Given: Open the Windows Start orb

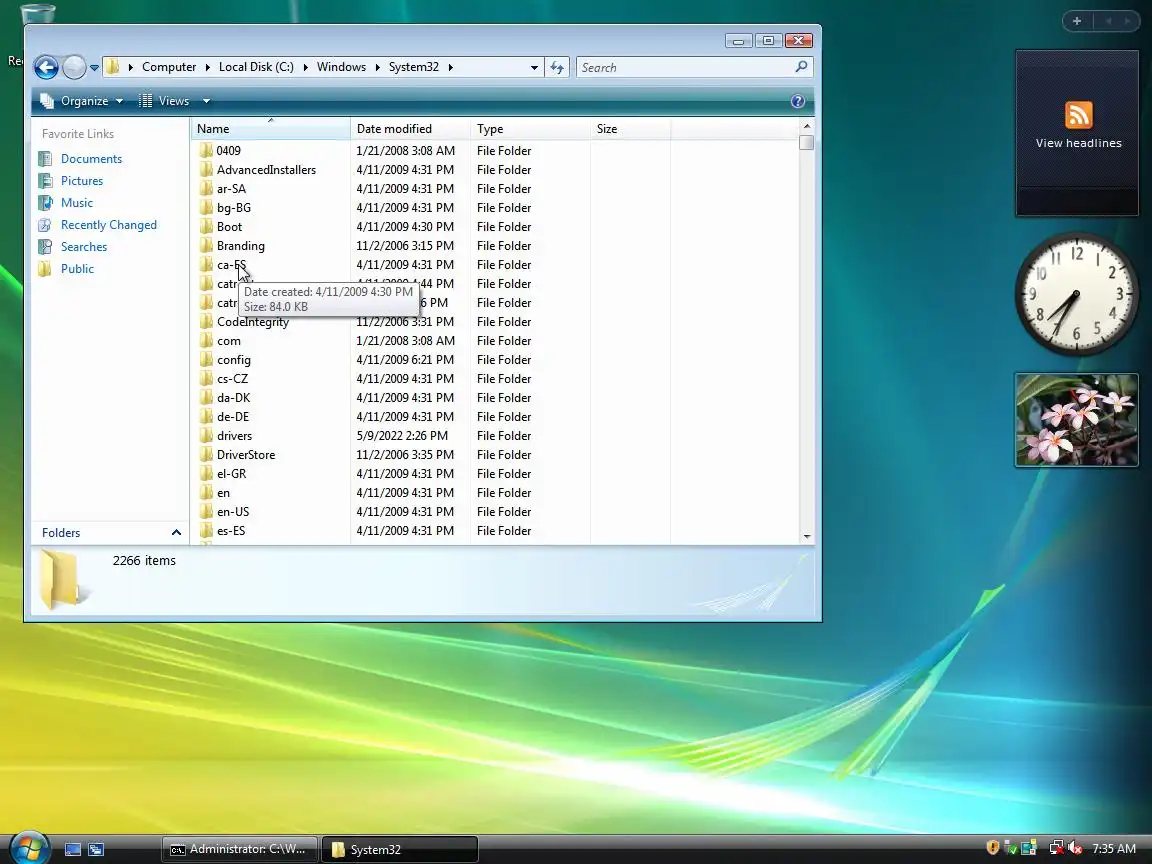Looking at the screenshot, I should click(28, 849).
